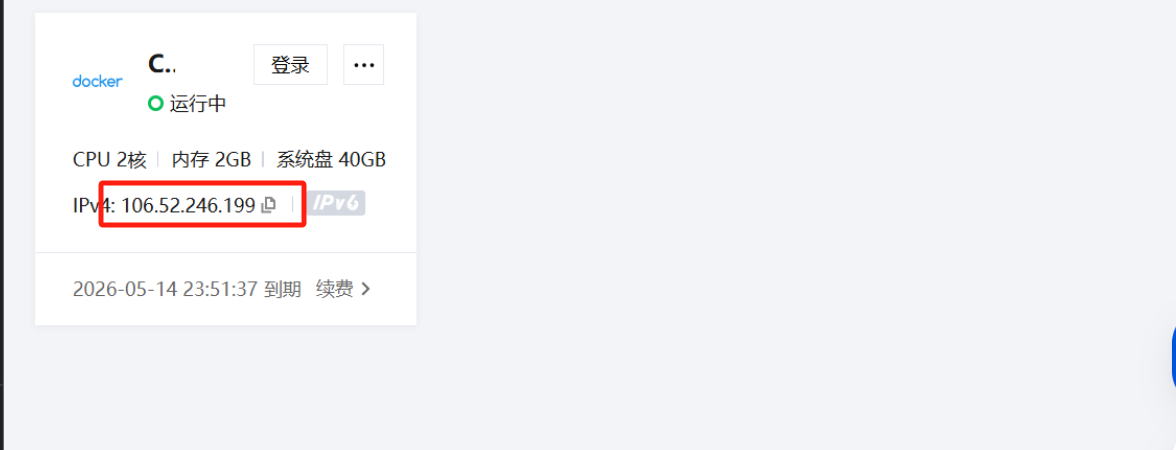
Task: Click the chevron arrow next to 续费
Action: (366, 289)
